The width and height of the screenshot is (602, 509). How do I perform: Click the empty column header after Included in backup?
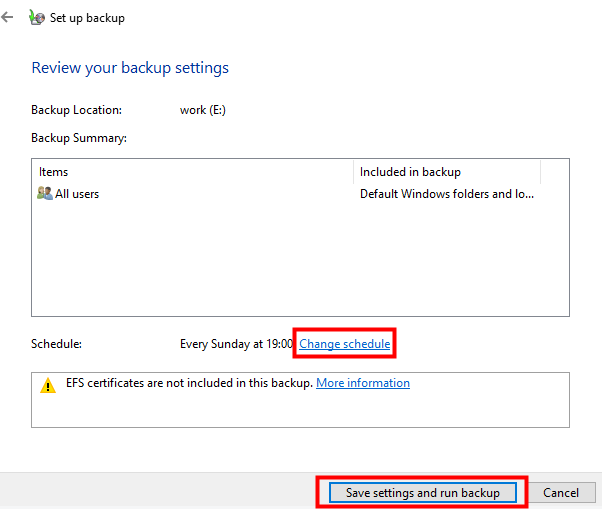pos(554,172)
